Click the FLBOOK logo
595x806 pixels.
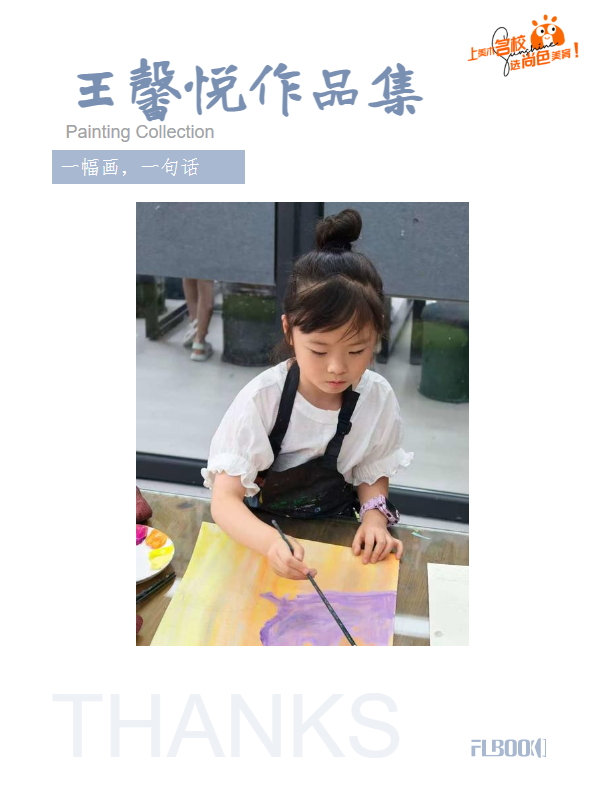(508, 748)
